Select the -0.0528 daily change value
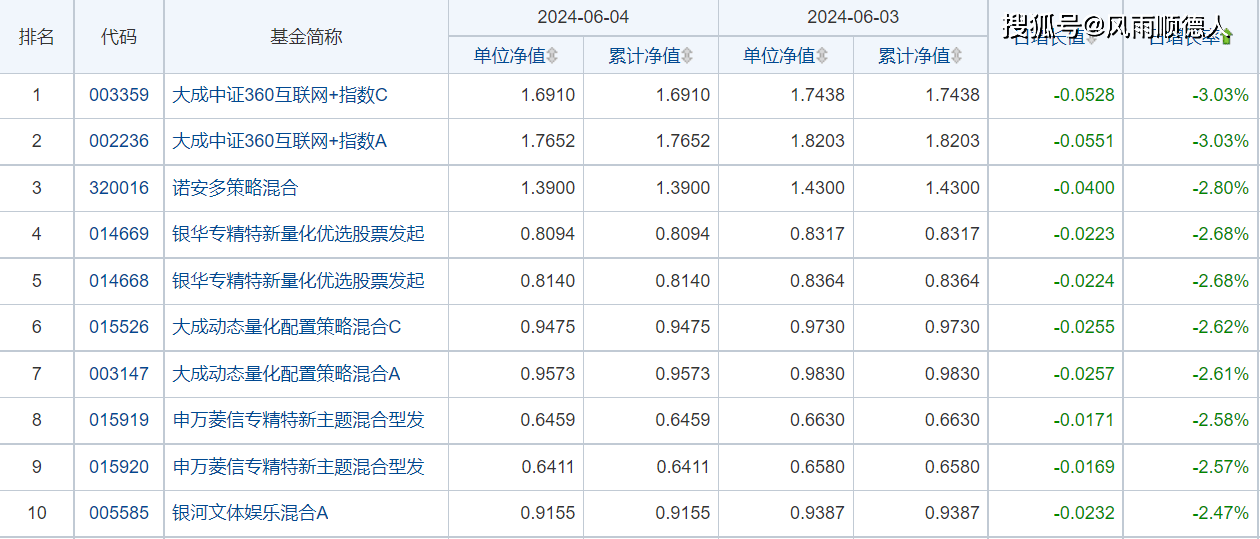1260x539 pixels. [x=1084, y=96]
